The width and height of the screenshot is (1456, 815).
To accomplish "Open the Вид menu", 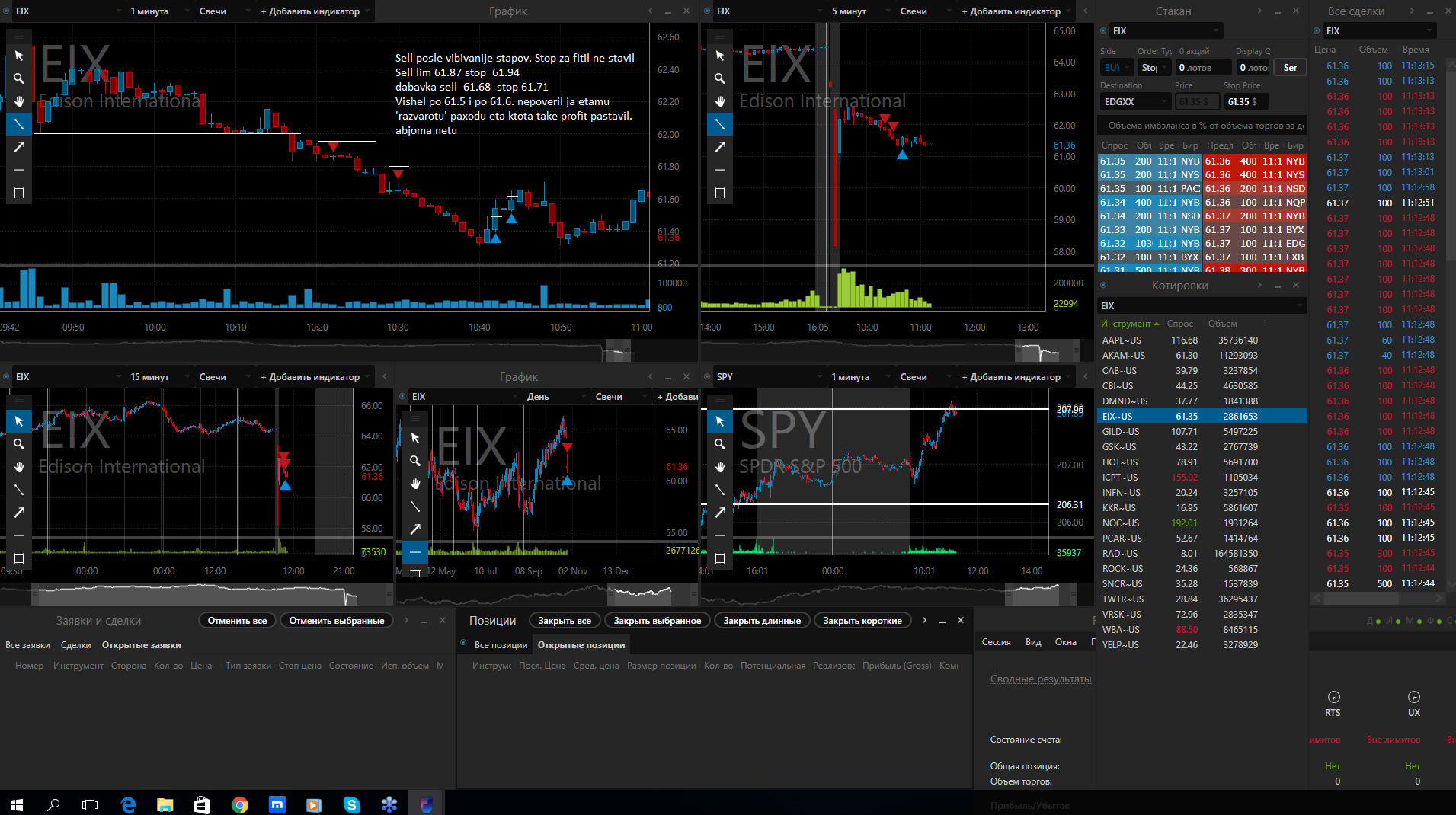I will [1033, 642].
